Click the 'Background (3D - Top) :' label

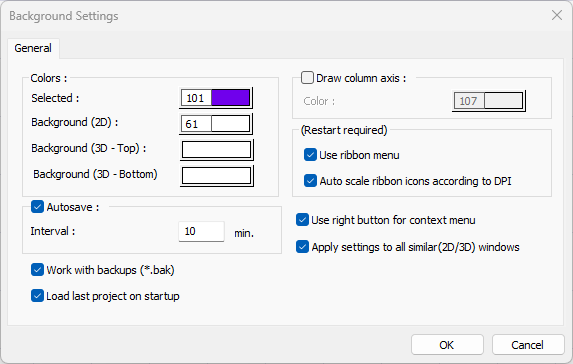click(89, 148)
